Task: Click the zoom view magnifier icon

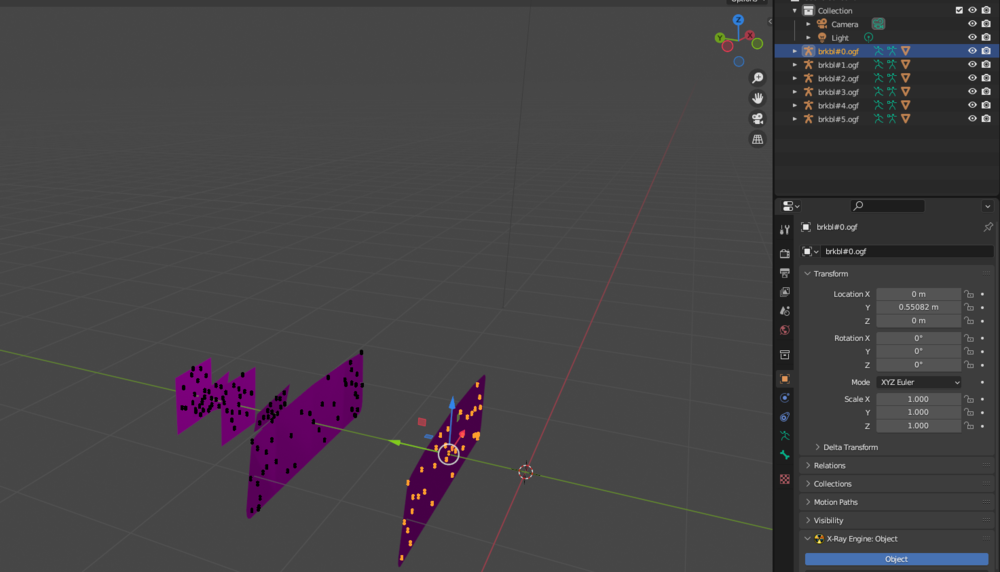Action: [x=758, y=78]
